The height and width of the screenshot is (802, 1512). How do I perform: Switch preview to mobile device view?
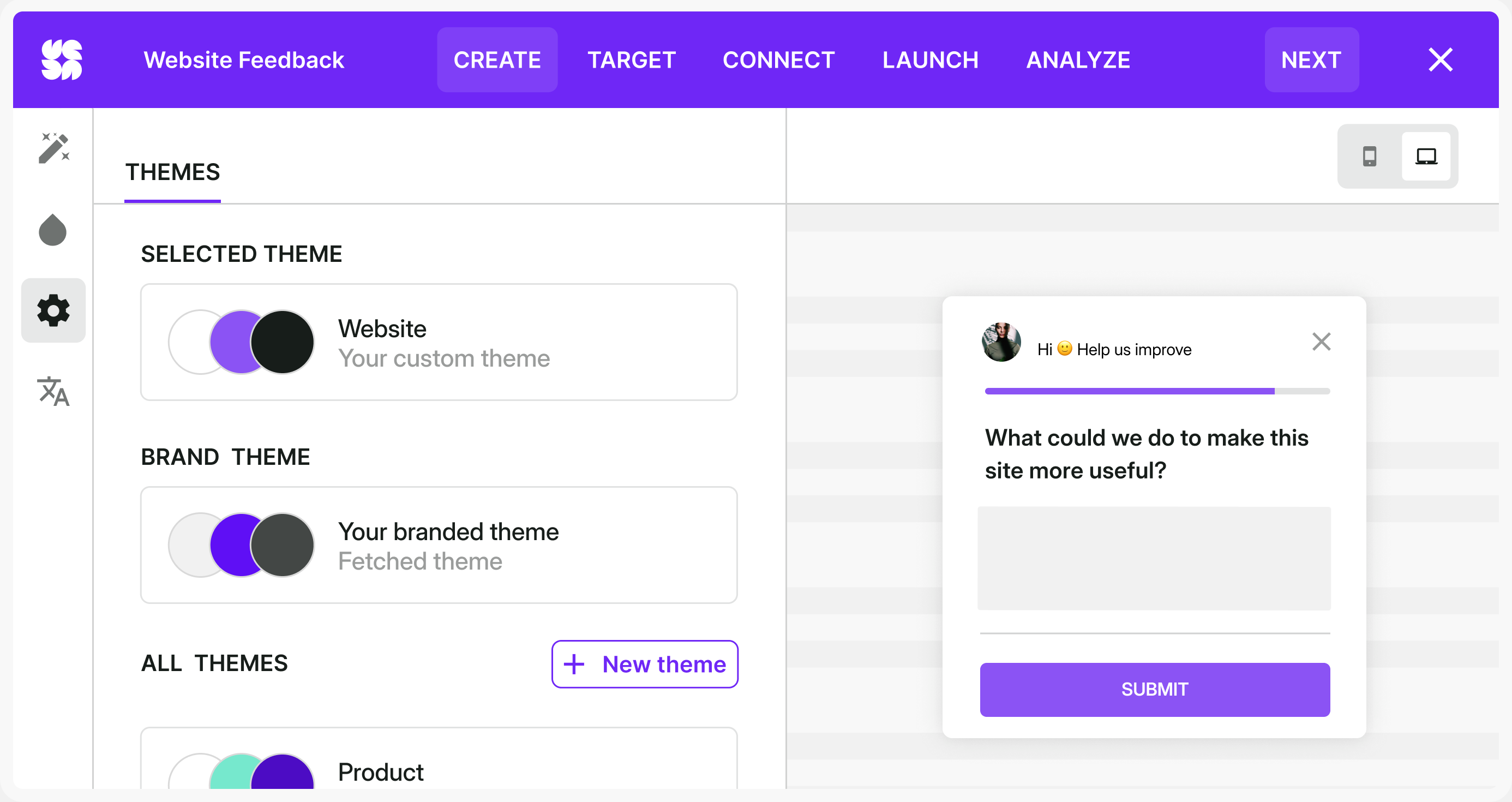click(1370, 156)
